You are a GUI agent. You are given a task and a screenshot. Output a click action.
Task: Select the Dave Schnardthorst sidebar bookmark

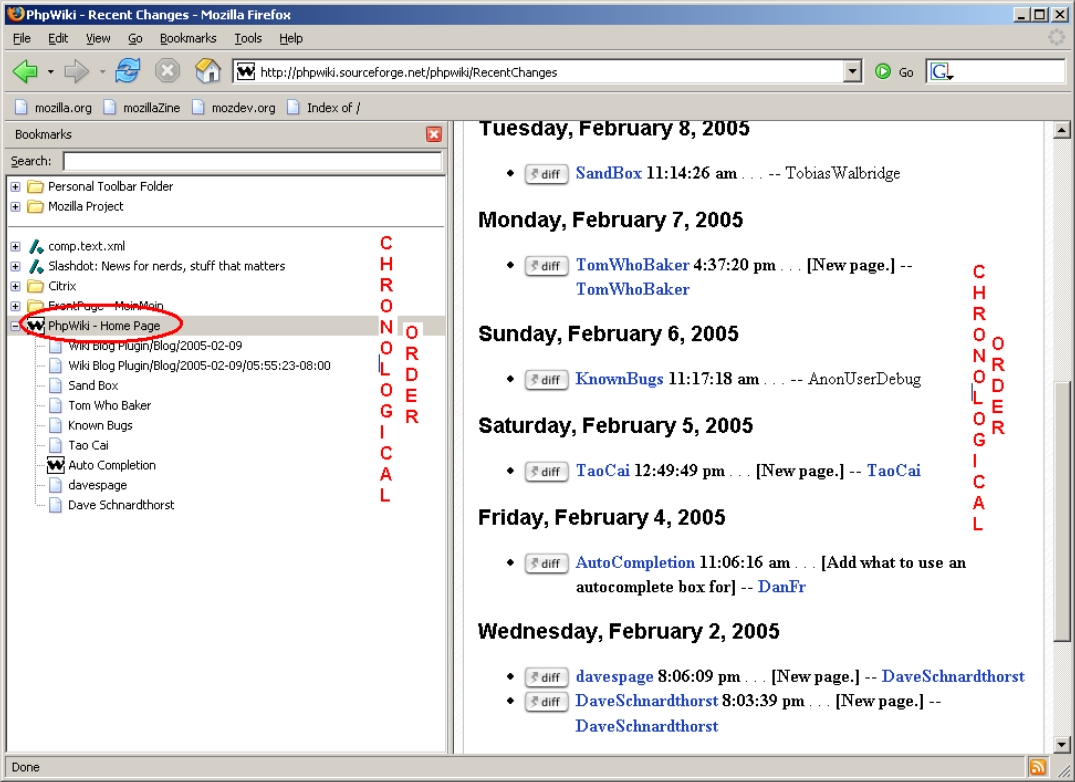pyautogui.click(x=121, y=504)
